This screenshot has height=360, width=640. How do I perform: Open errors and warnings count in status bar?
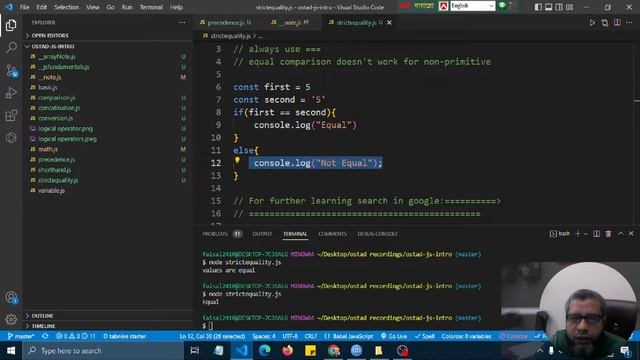point(76,336)
